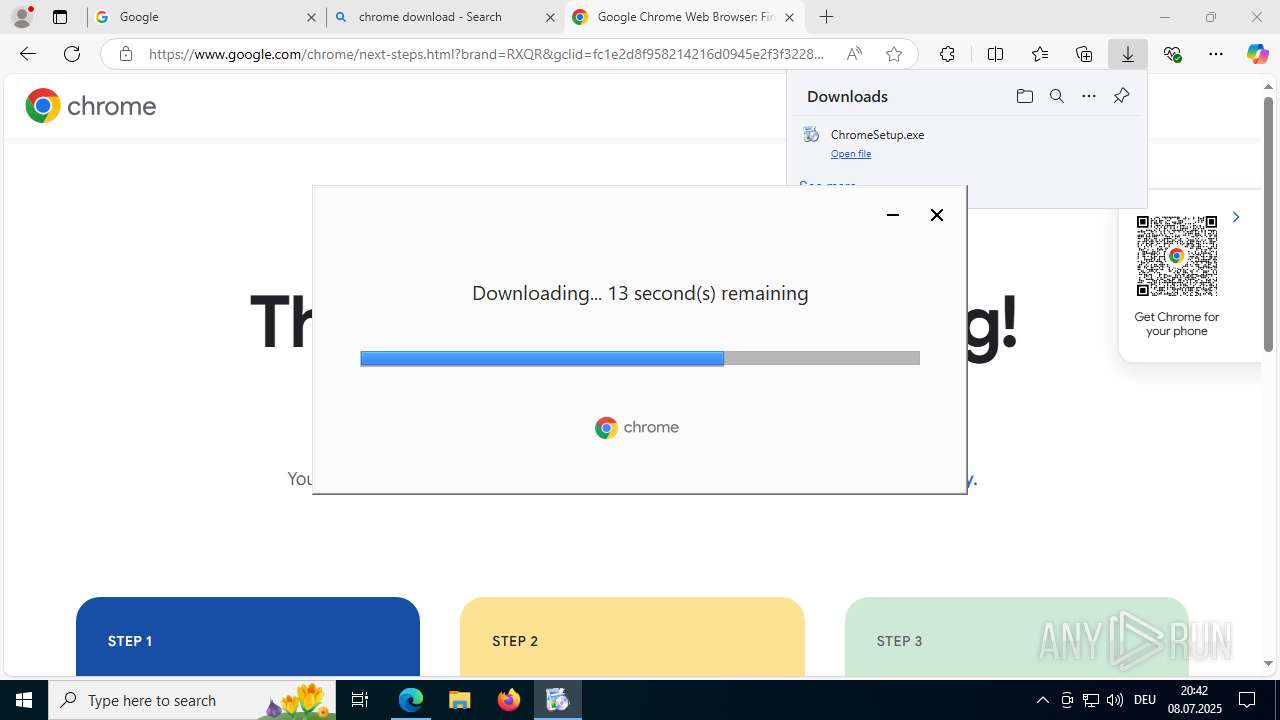Image resolution: width=1280 pixels, height=720 pixels.
Task: Open the clock and date flyout
Action: point(1194,700)
